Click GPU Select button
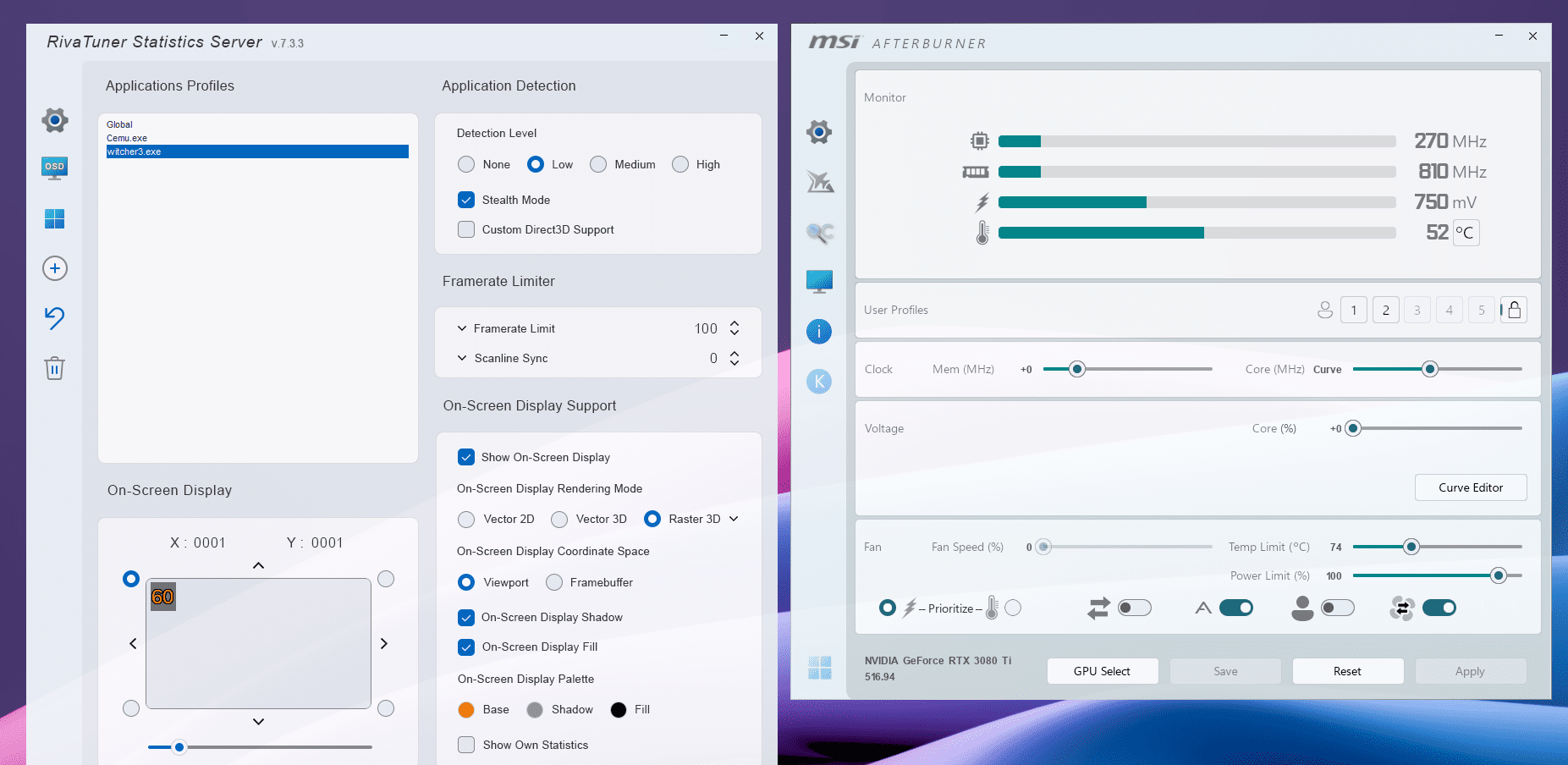The width and height of the screenshot is (1568, 765). click(1102, 671)
